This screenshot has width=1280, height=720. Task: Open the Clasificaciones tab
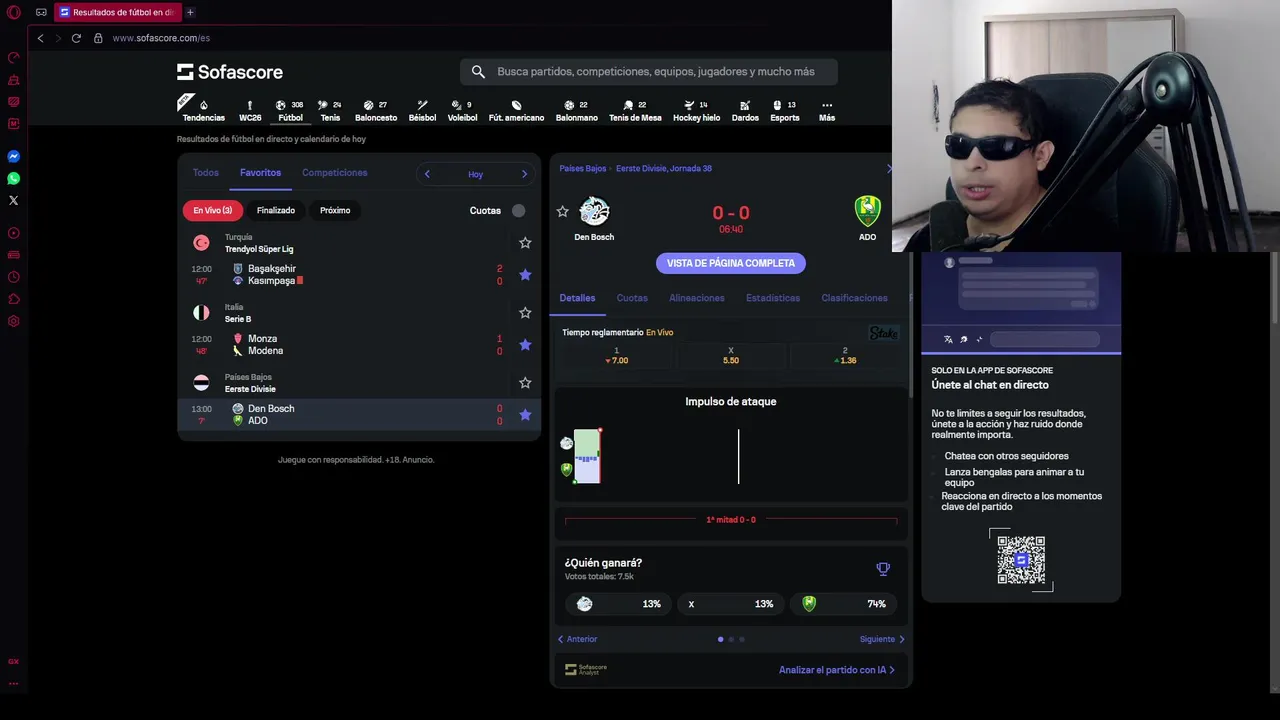tap(854, 298)
